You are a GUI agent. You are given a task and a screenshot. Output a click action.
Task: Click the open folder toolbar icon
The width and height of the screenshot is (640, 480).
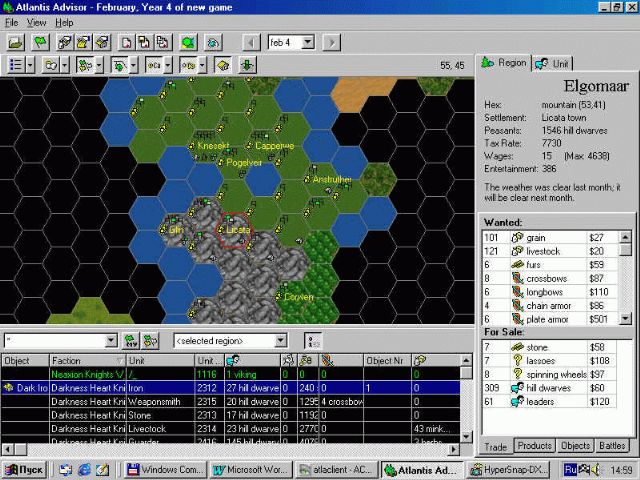[x=16, y=42]
